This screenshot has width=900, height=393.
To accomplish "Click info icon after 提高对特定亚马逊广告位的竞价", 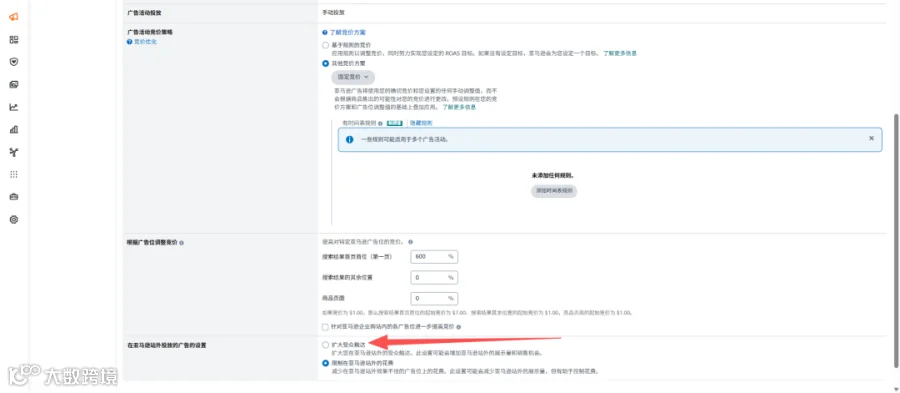I will tap(410, 242).
